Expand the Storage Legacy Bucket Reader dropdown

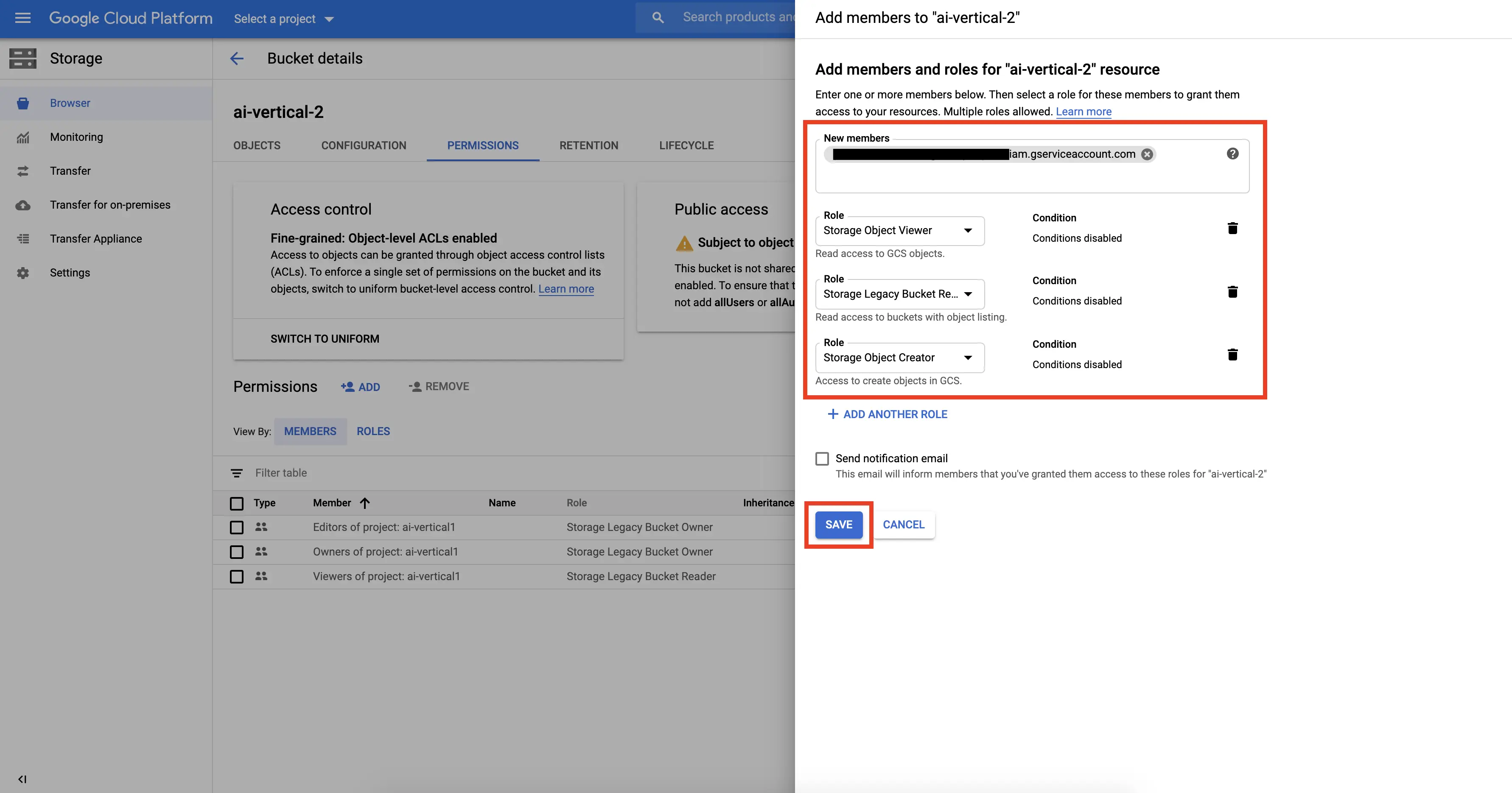point(899,294)
